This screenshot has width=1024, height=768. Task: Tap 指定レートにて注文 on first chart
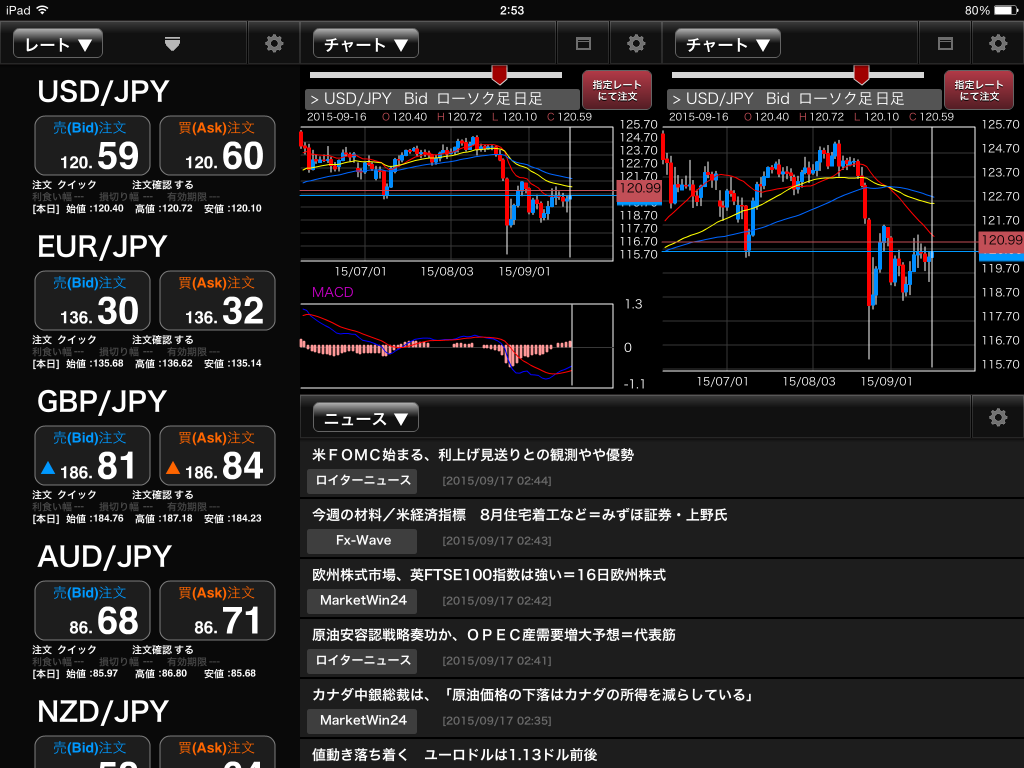(x=616, y=90)
